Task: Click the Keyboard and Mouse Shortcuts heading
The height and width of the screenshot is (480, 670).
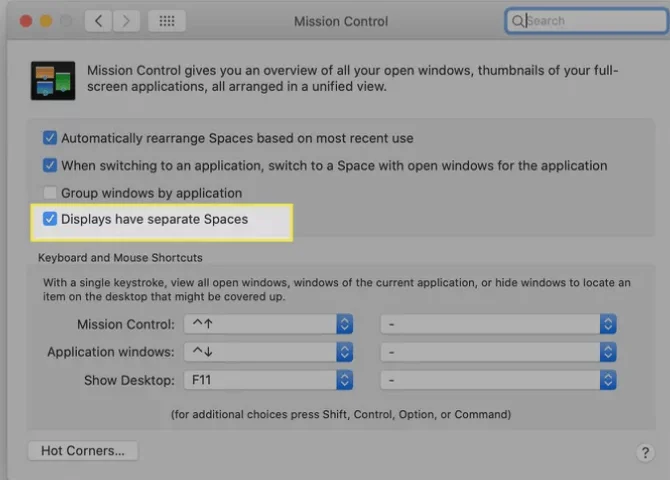Action: pos(120,258)
